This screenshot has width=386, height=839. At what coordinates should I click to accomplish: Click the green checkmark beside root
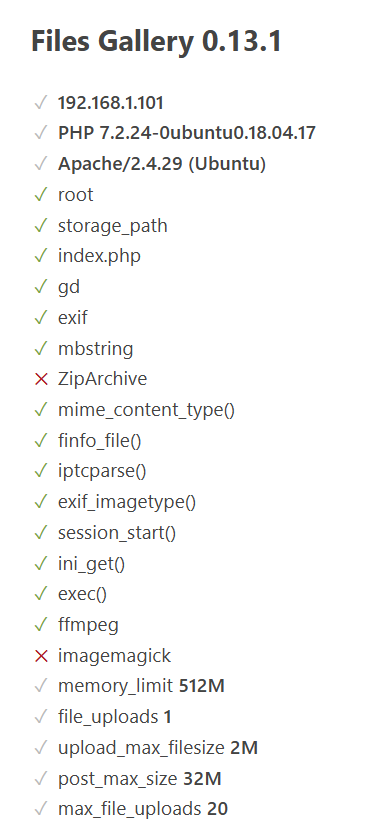click(x=41, y=195)
